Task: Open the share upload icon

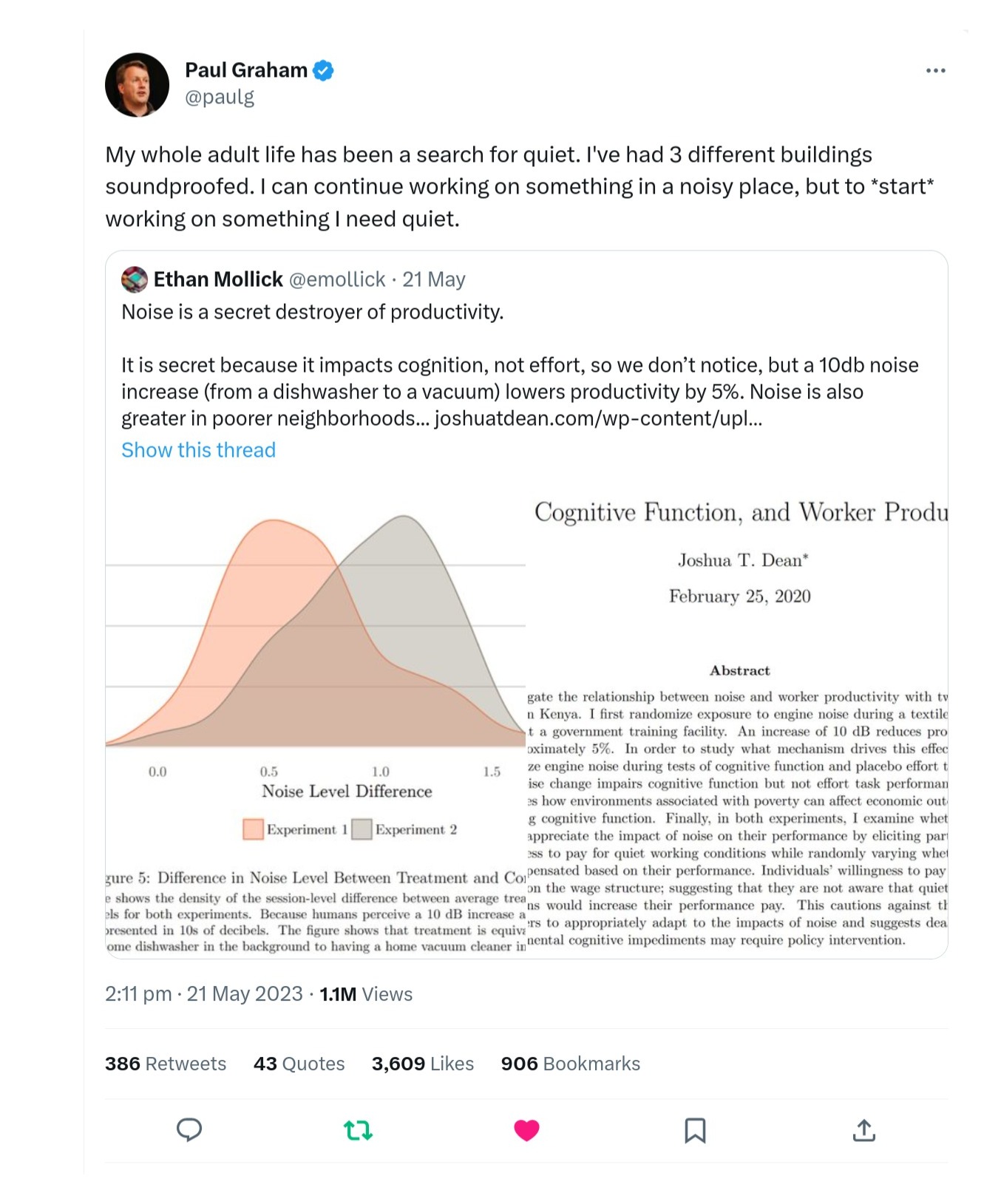Action: click(x=863, y=1130)
